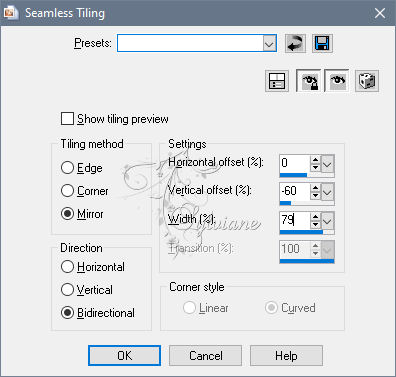396x377 pixels.
Task: Click the Horizontal offset blue slider bar
Action: tap(293, 175)
